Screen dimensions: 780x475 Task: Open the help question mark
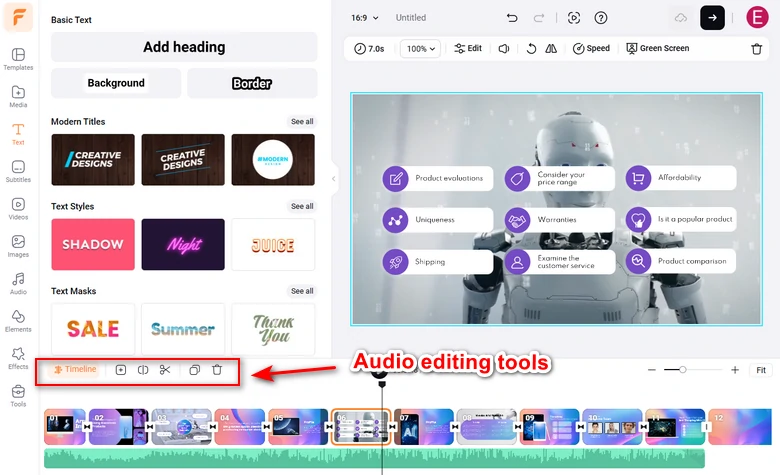pos(601,18)
